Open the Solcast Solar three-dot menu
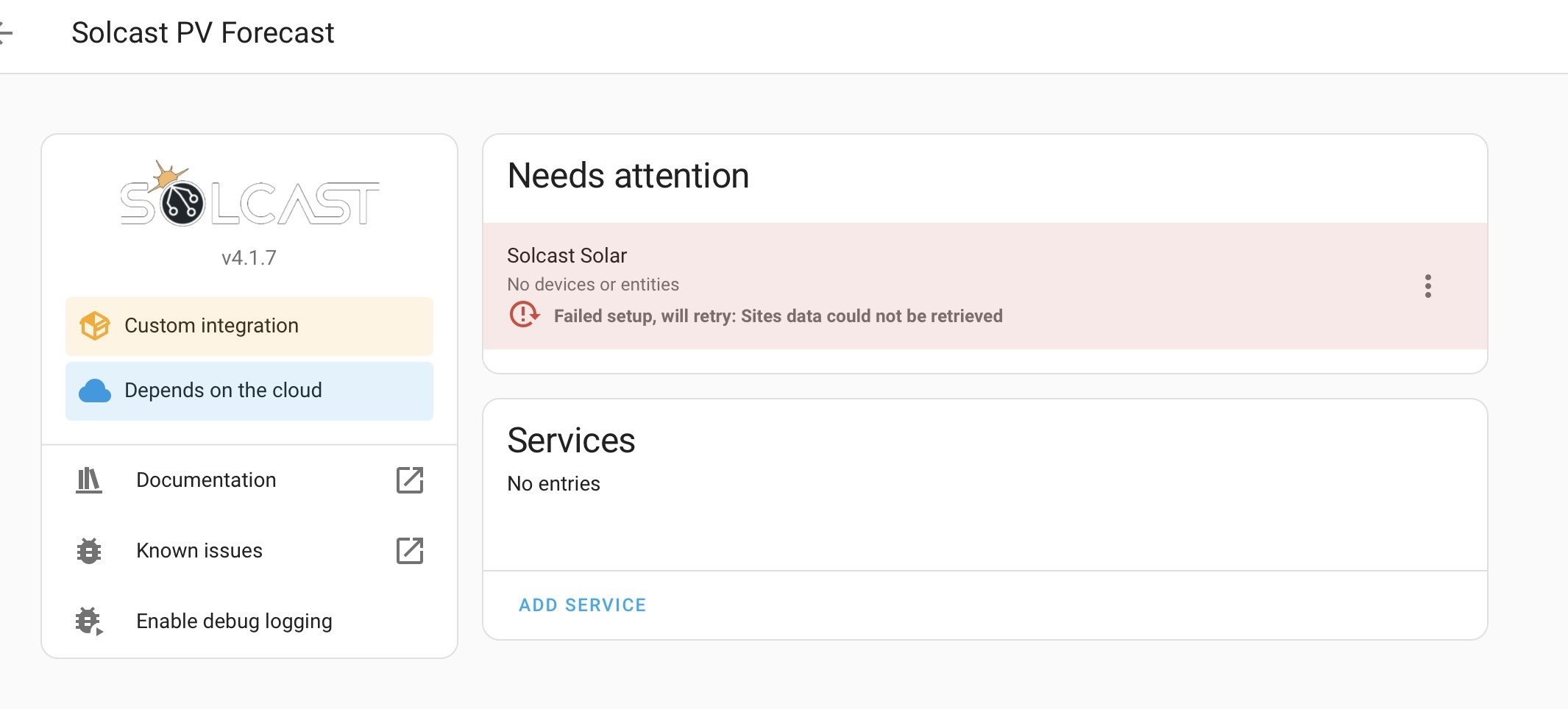The width and height of the screenshot is (1568, 709). [1427, 286]
